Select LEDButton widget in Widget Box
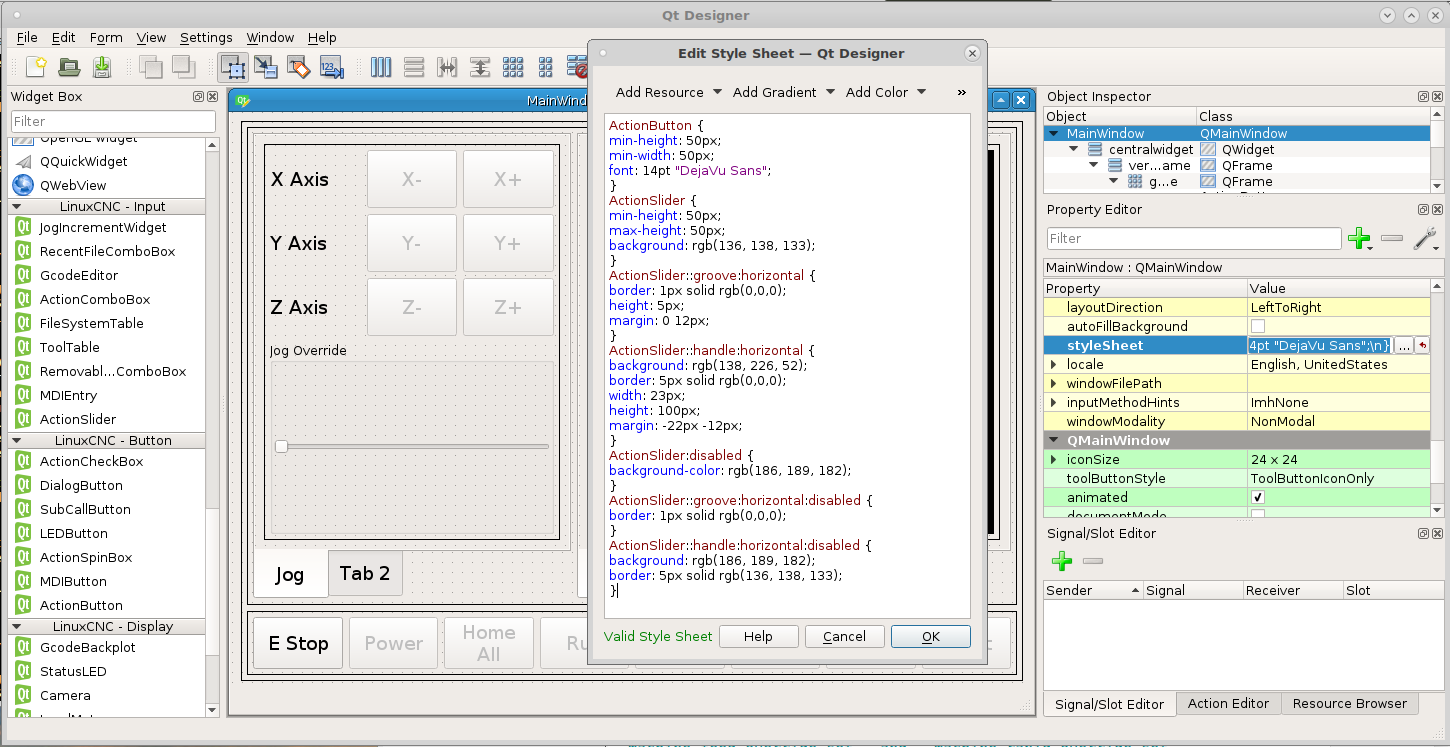 [73, 533]
